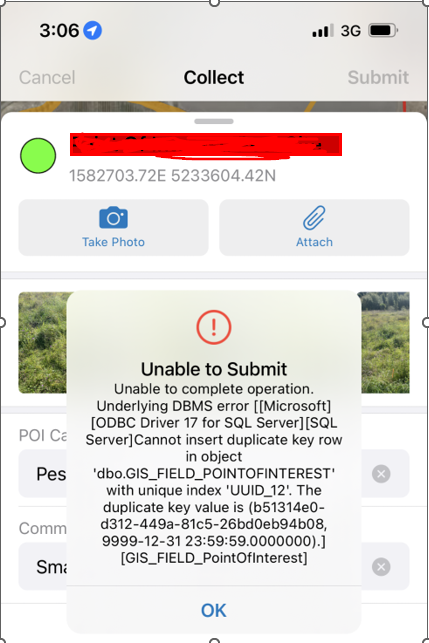This screenshot has width=429, height=643.
Task: Tap the Take Photo label
Action: tap(114, 242)
